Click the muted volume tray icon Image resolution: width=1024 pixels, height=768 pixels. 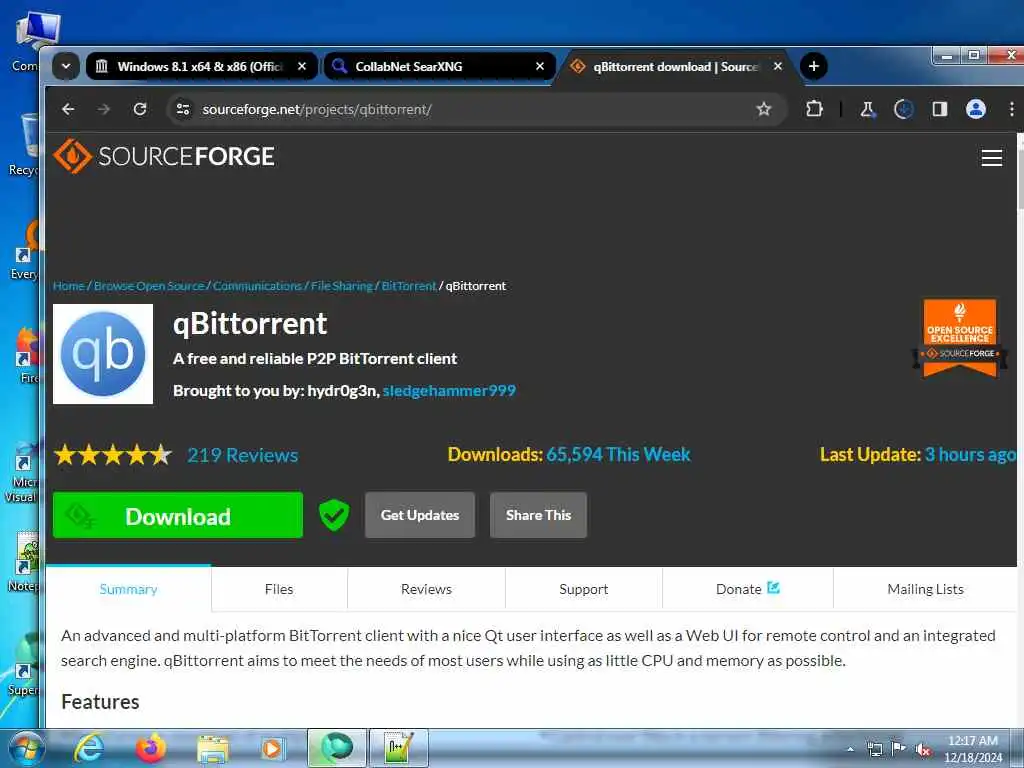coord(923,750)
